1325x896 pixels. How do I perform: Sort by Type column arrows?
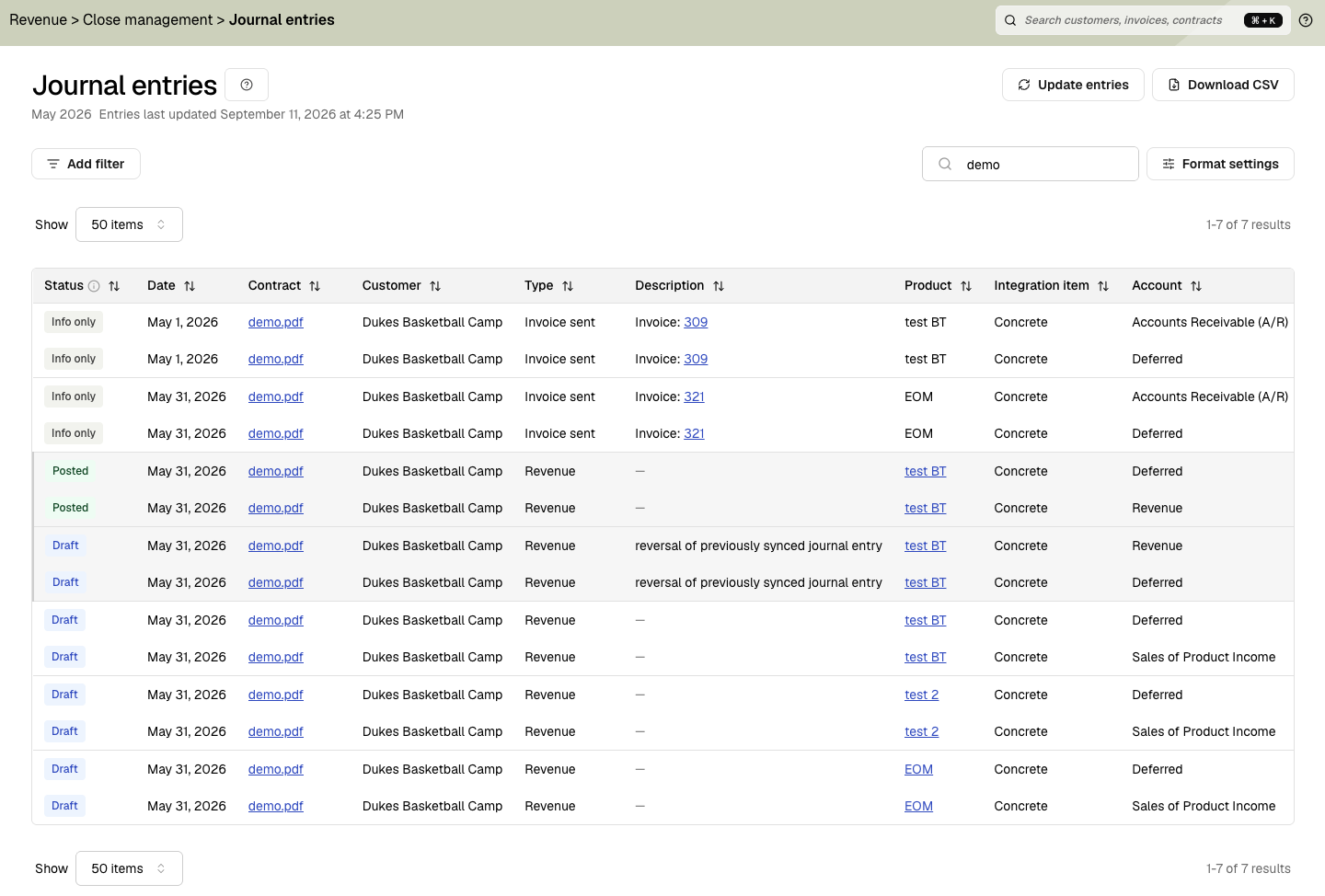pos(568,286)
